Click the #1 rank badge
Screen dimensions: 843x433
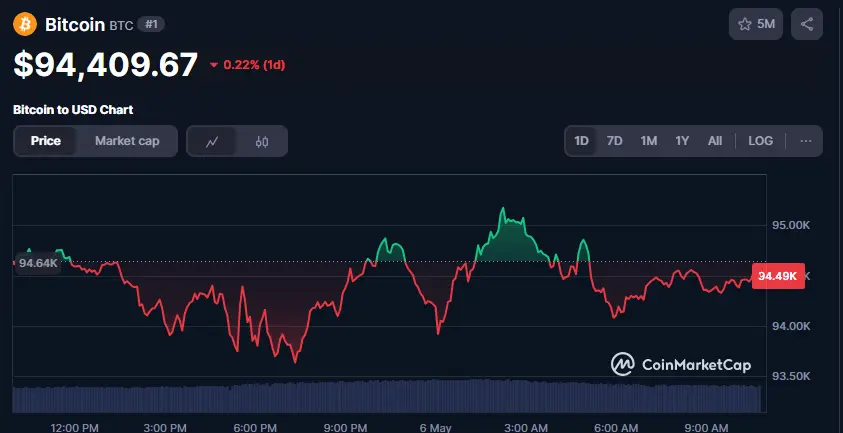click(x=151, y=24)
